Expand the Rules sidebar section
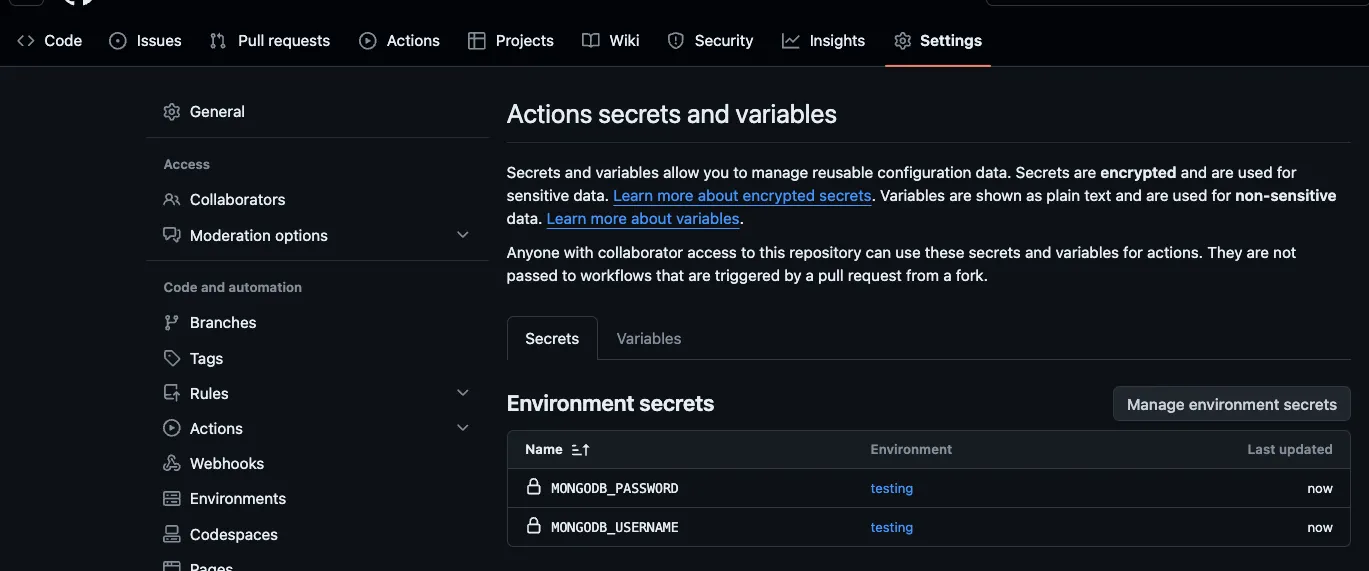 (462, 393)
